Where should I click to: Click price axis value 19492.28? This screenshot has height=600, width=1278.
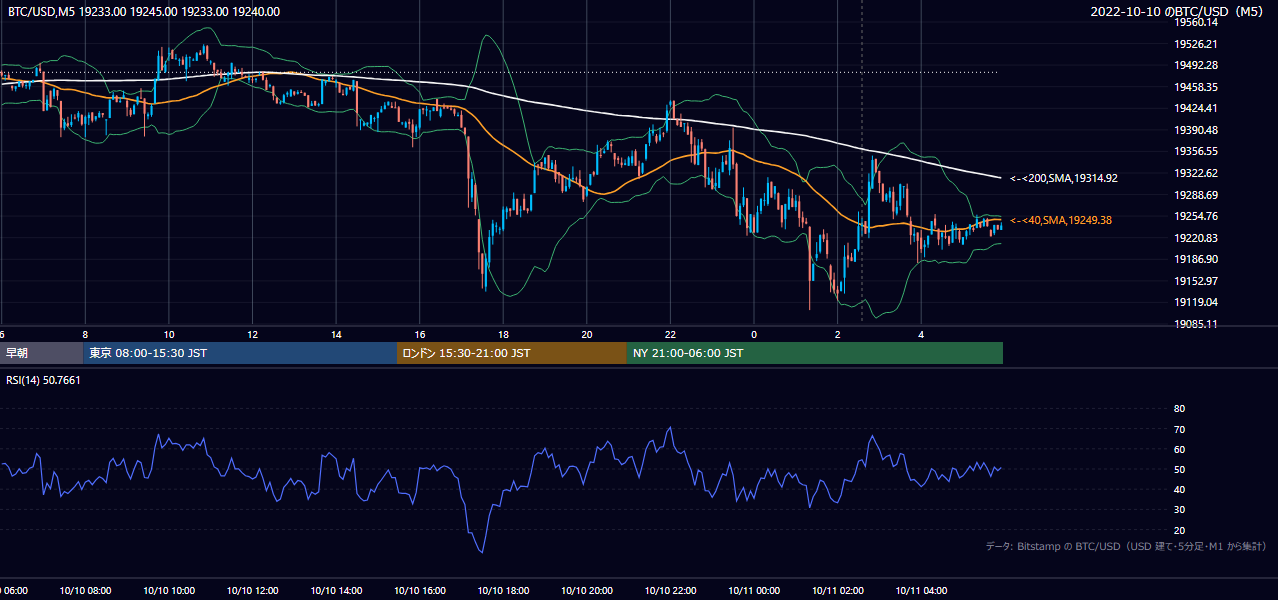(1195, 65)
